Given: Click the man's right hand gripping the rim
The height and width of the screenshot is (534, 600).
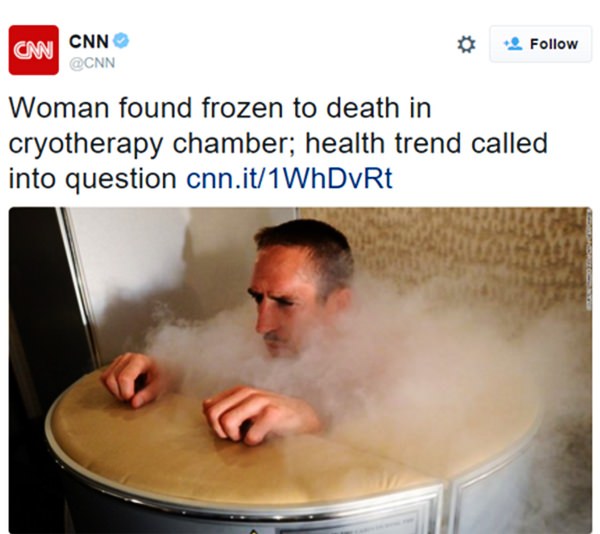Looking at the screenshot, I should click(129, 379).
